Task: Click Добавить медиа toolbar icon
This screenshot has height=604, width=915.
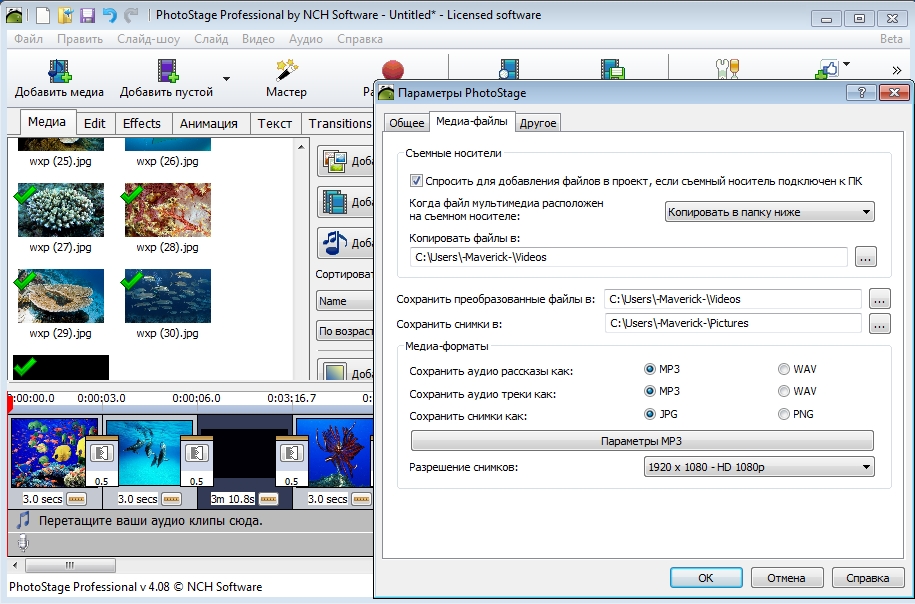Action: 59,71
